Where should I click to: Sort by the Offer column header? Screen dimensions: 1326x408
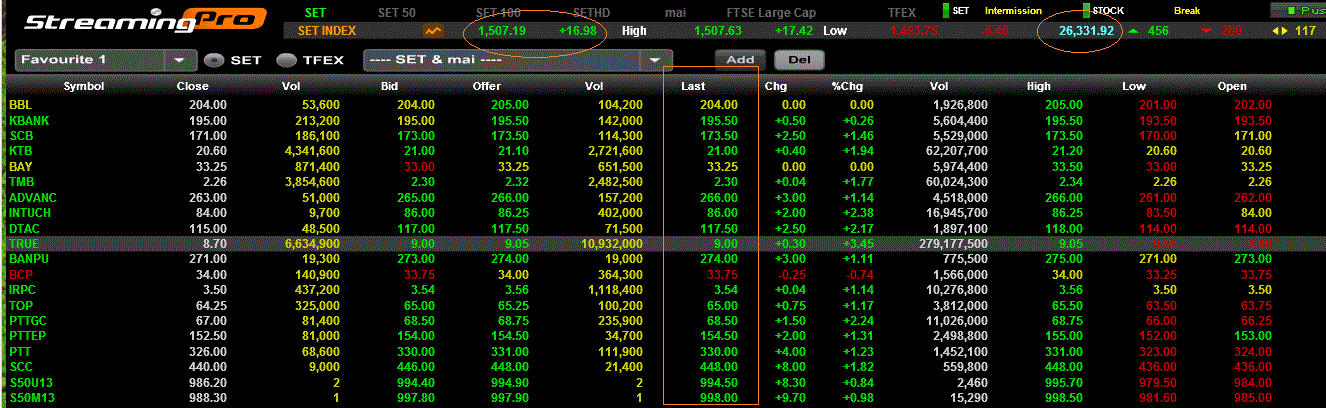click(487, 86)
